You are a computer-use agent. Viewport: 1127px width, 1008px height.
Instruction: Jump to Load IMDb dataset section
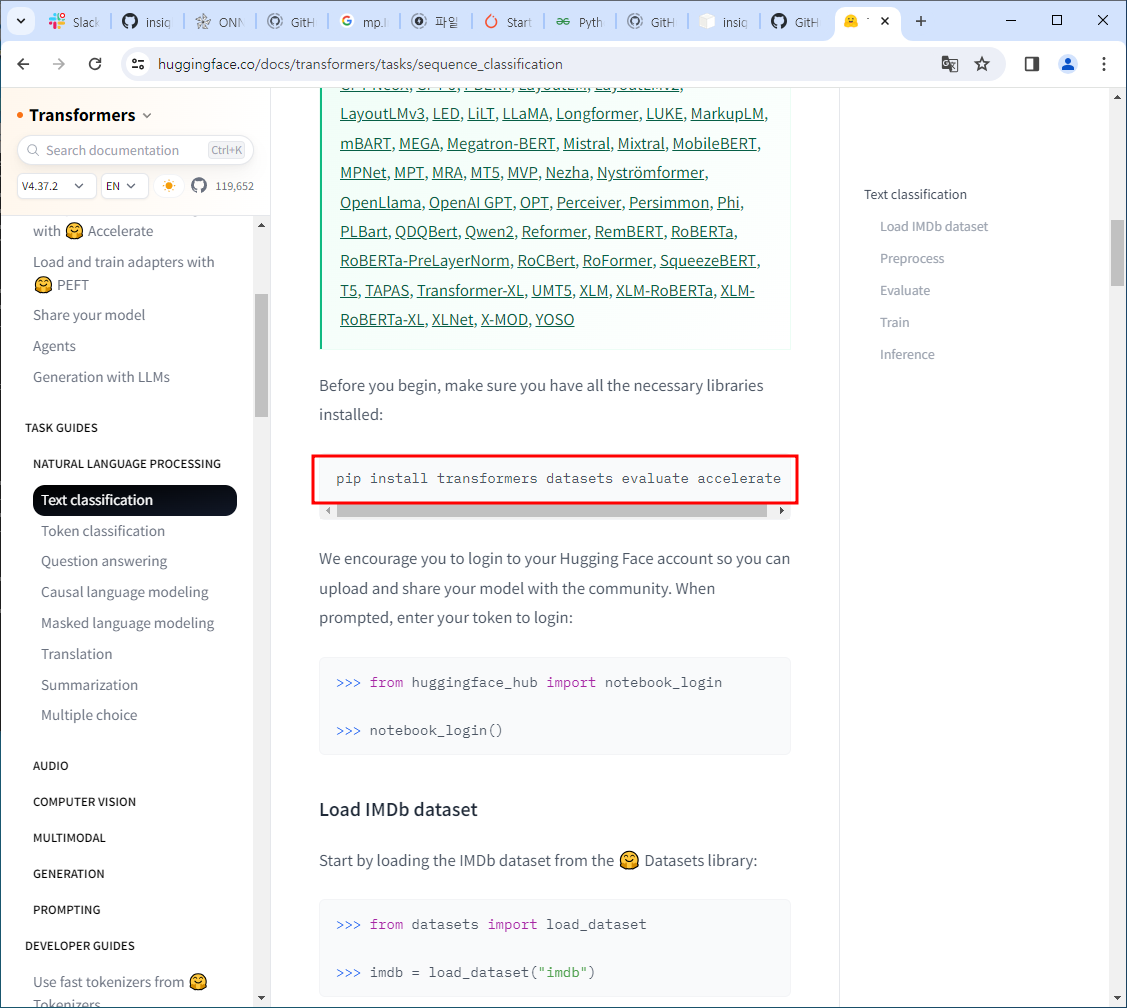[934, 226]
